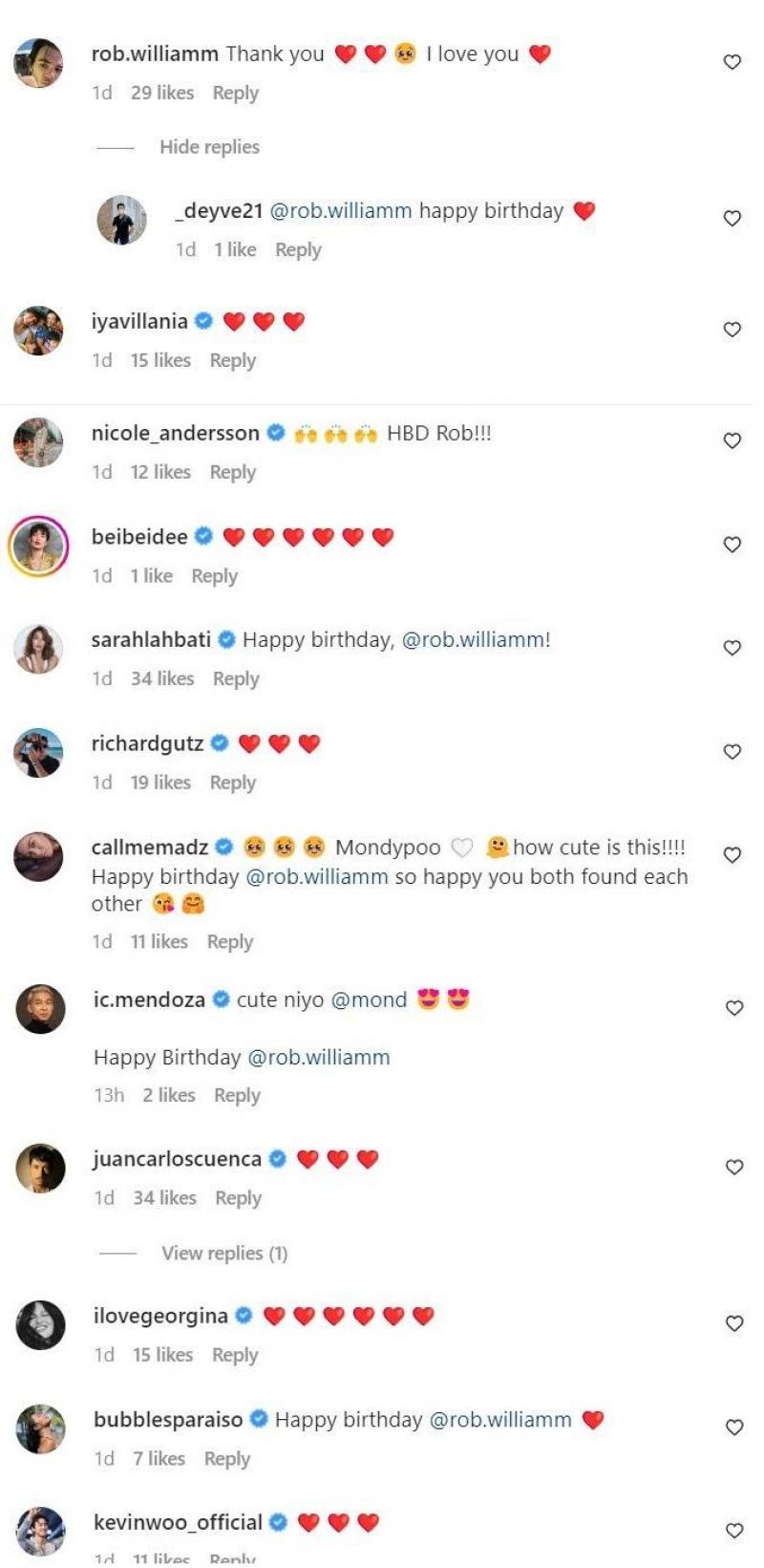Like rob.williamm's Thank you comment

point(732,62)
